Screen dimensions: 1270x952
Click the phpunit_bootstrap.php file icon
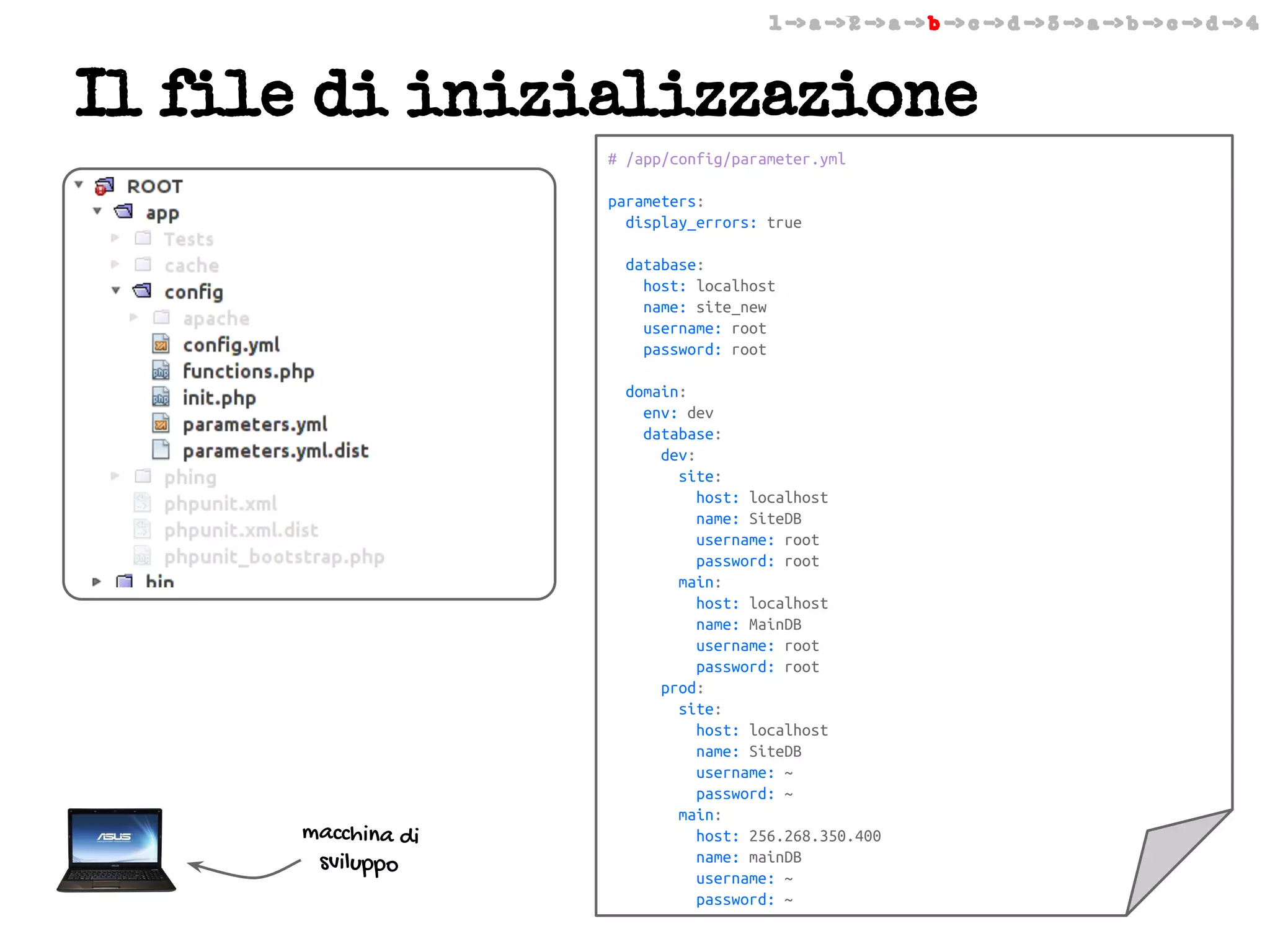[x=143, y=556]
